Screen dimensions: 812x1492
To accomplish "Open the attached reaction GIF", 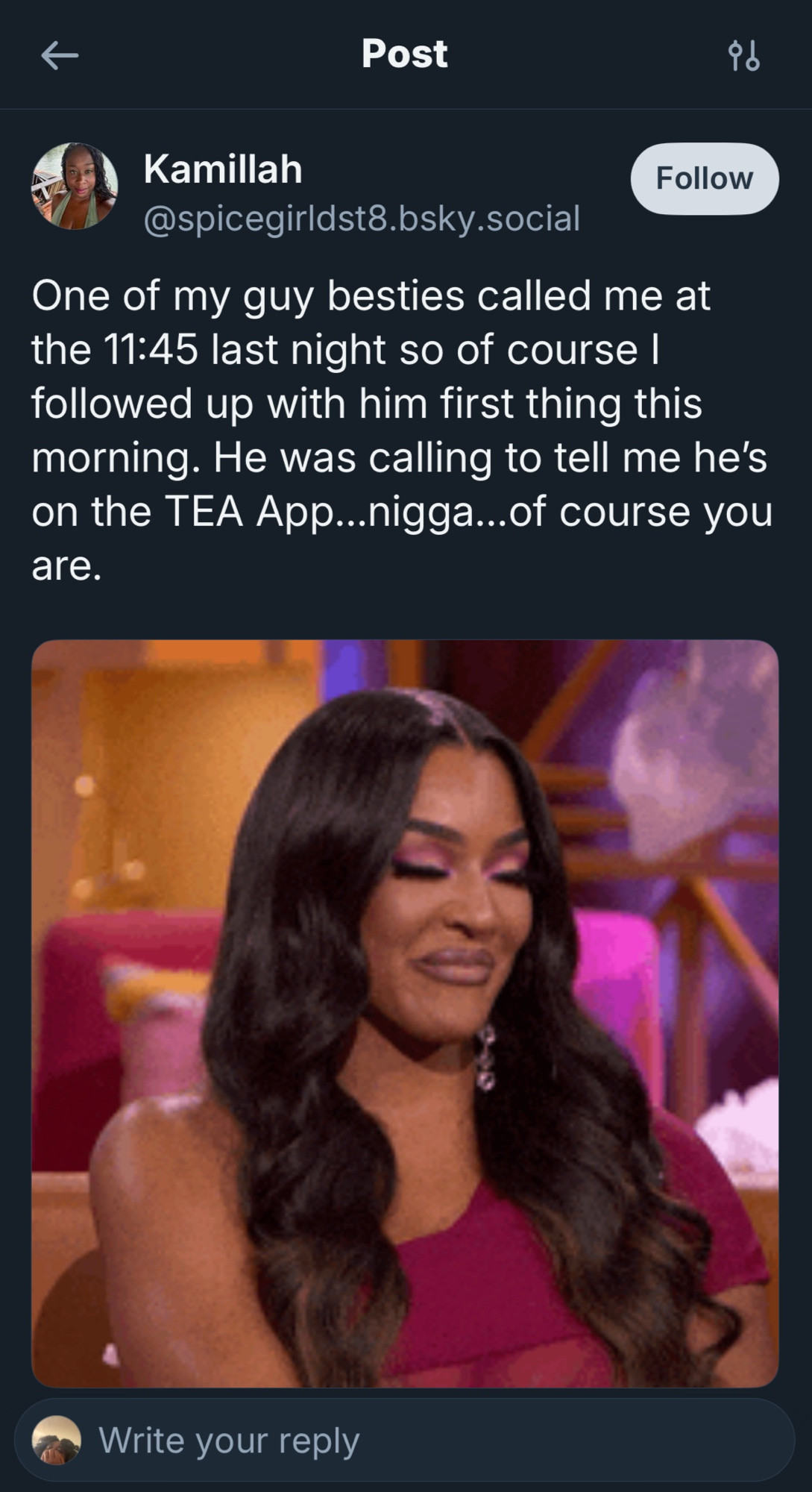I will [x=405, y=1013].
